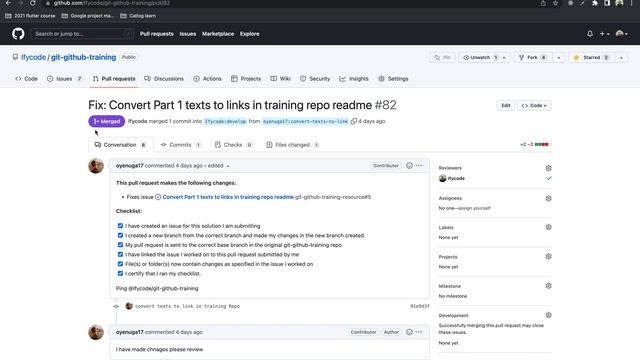Open Development settings gear
This screenshot has height=360, width=640.
click(x=548, y=315)
